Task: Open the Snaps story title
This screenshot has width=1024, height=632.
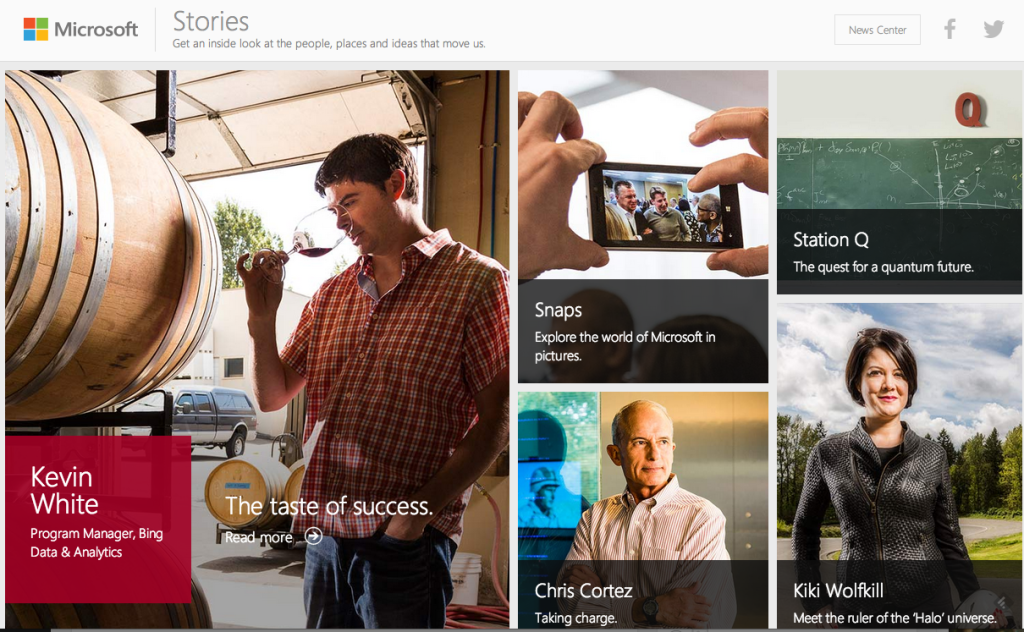Action: click(558, 310)
